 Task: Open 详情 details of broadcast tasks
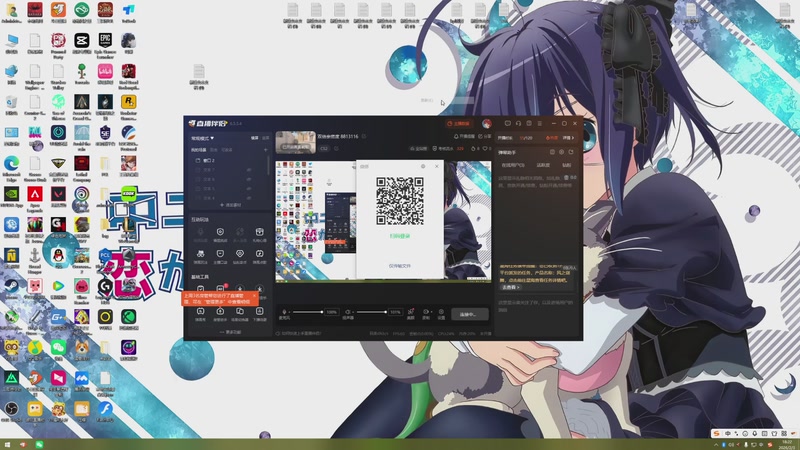tap(568, 138)
